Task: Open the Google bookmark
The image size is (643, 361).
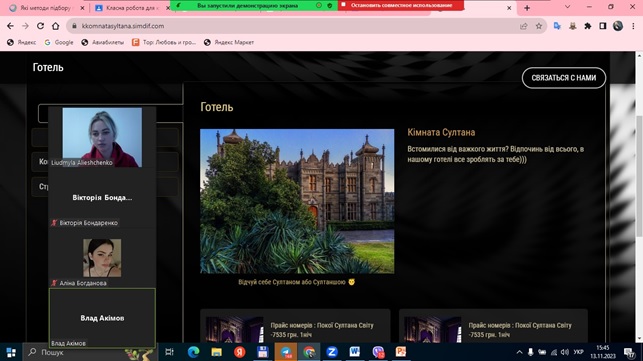Action: [x=59, y=42]
